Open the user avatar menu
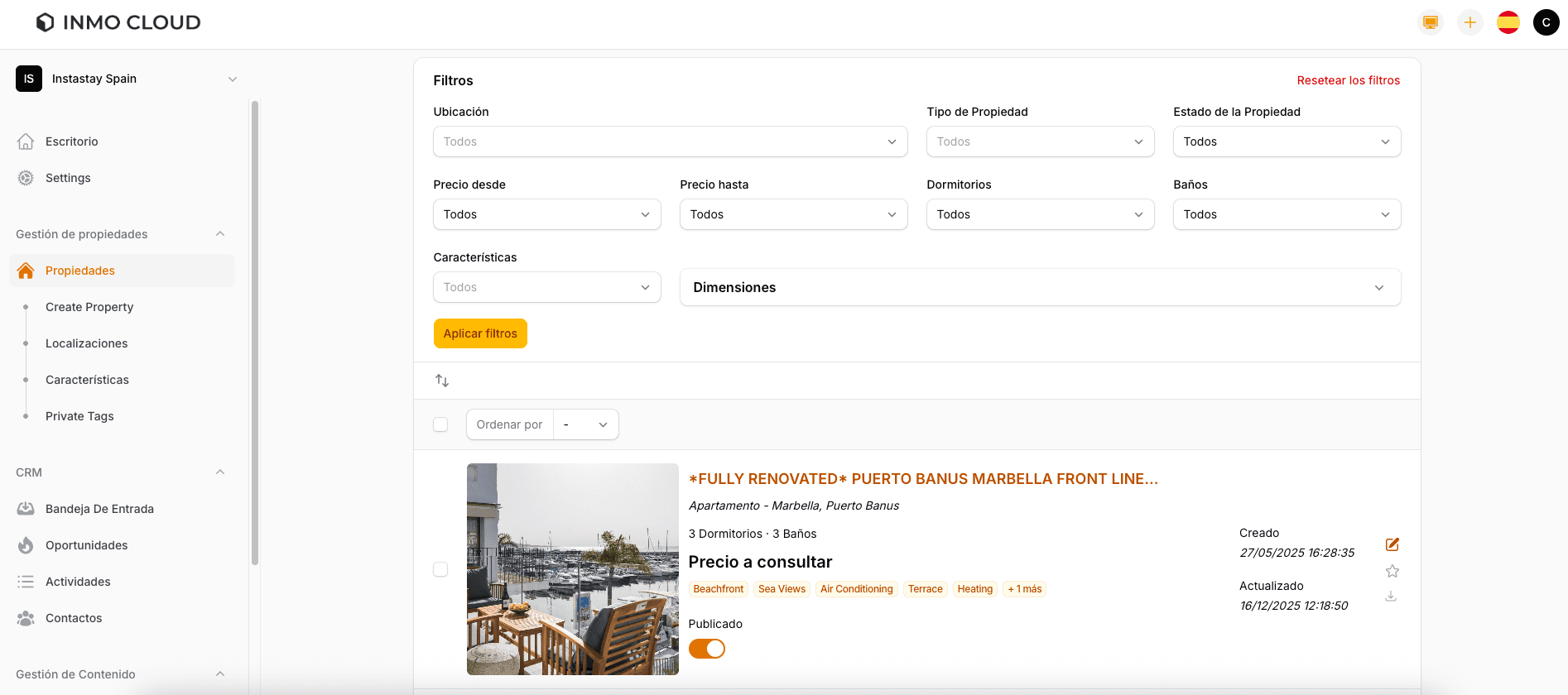The height and width of the screenshot is (695, 1568). 1546,22
